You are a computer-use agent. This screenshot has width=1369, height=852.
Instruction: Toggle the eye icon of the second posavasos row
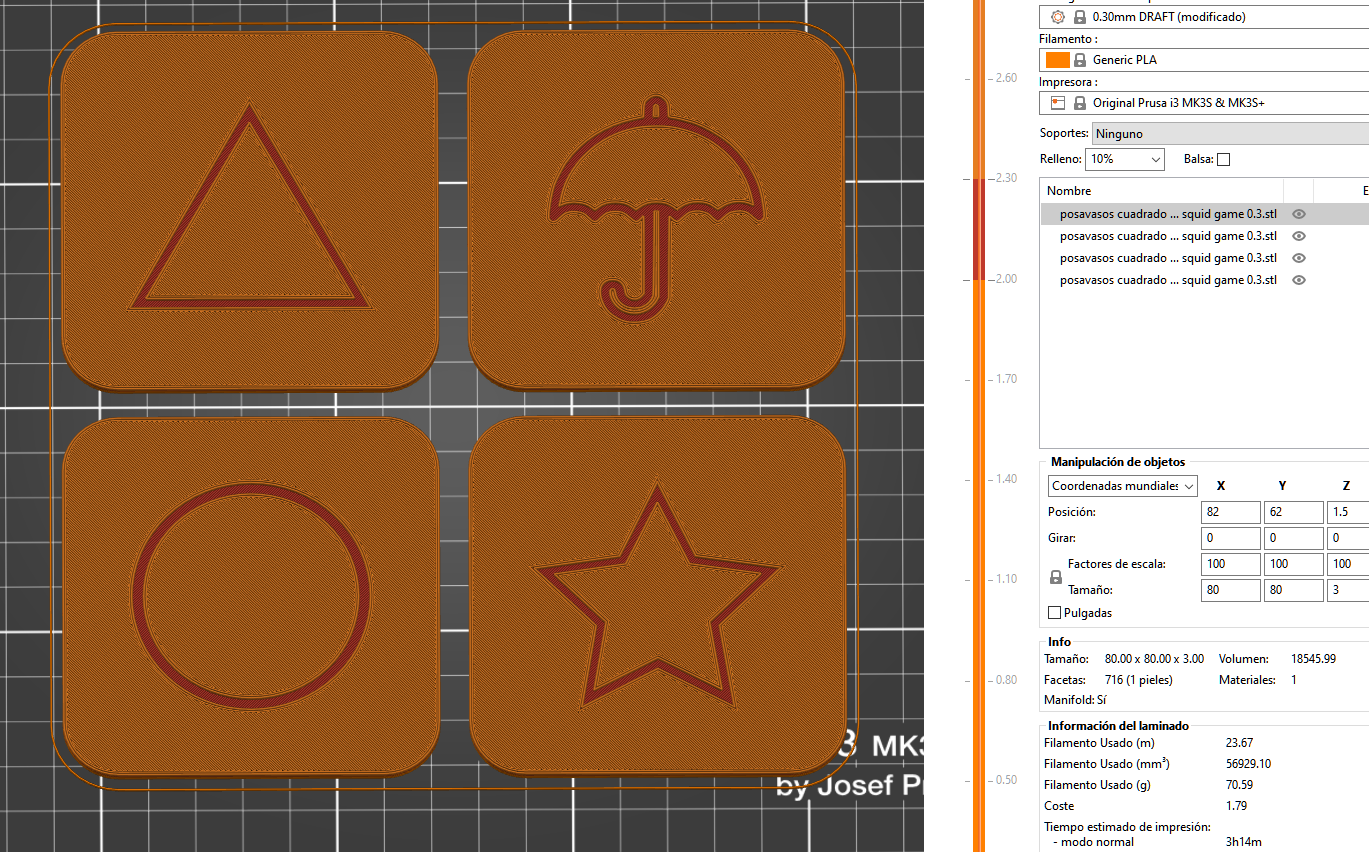point(1298,236)
